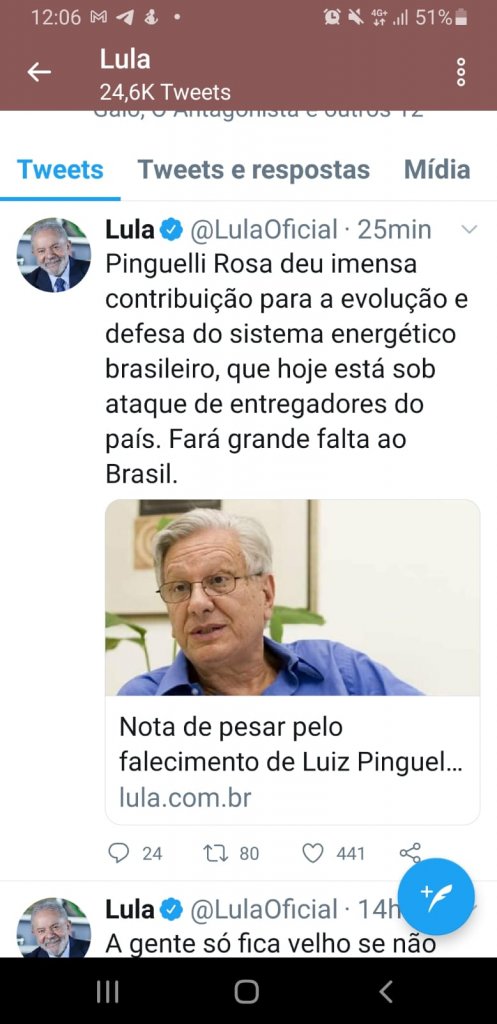Switch to Tweets e respostas tab
497x1024 pixels.
(x=253, y=170)
